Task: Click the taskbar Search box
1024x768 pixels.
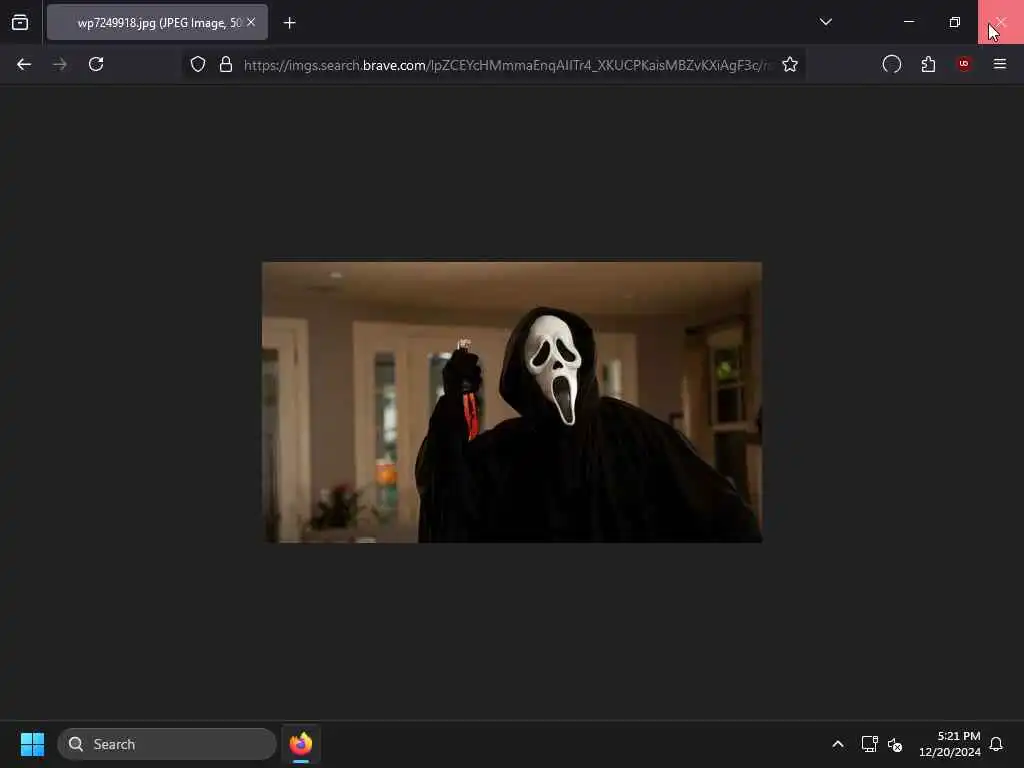Action: [167, 744]
